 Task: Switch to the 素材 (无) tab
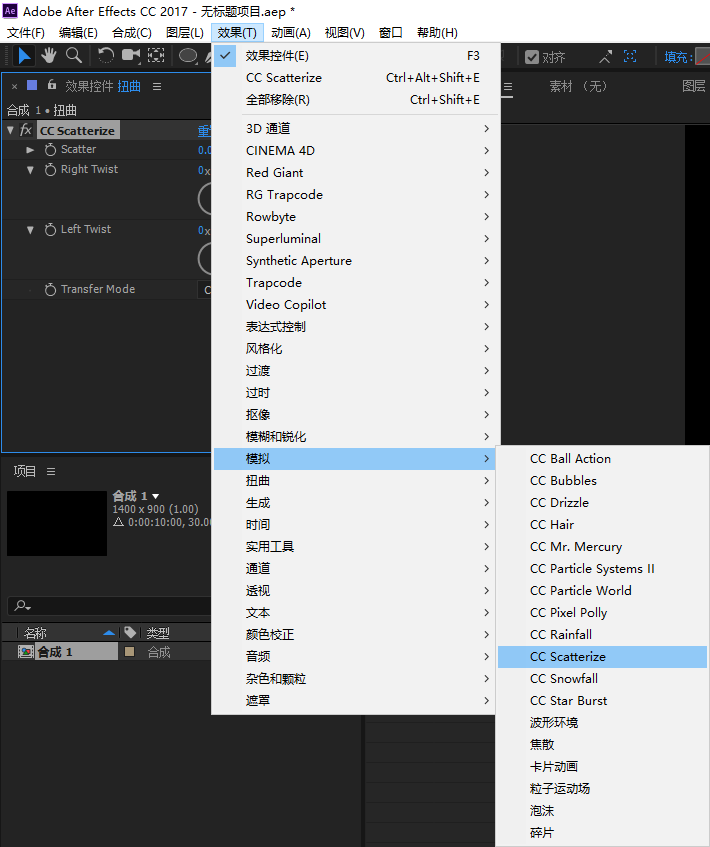(579, 86)
